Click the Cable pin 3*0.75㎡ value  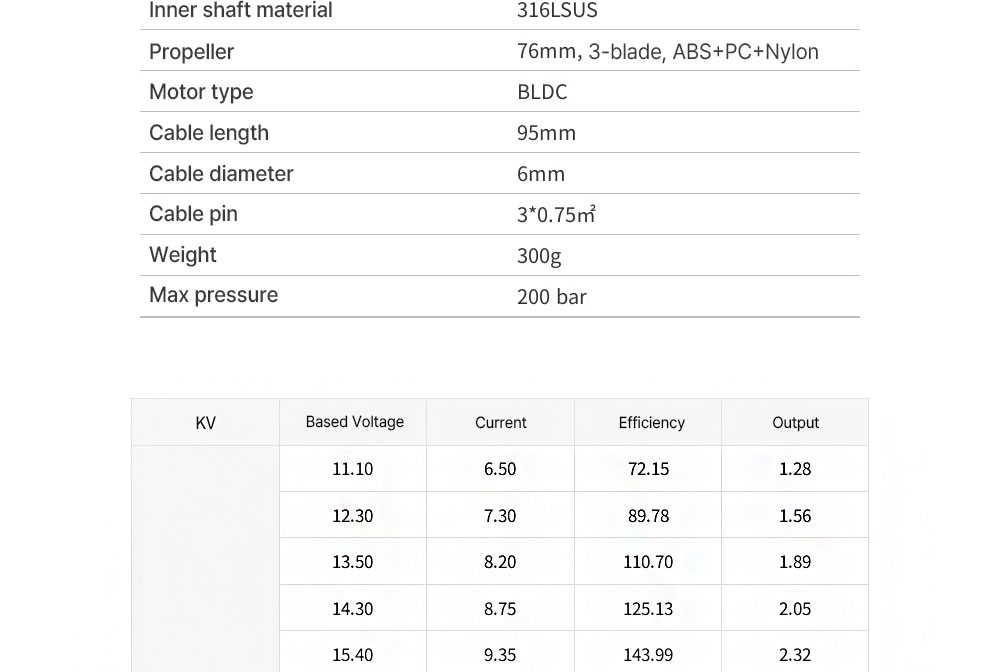(556, 215)
